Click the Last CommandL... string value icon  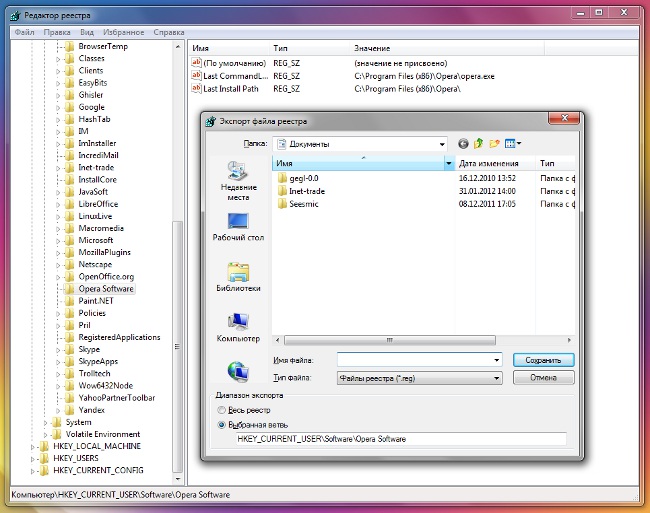pos(196,75)
